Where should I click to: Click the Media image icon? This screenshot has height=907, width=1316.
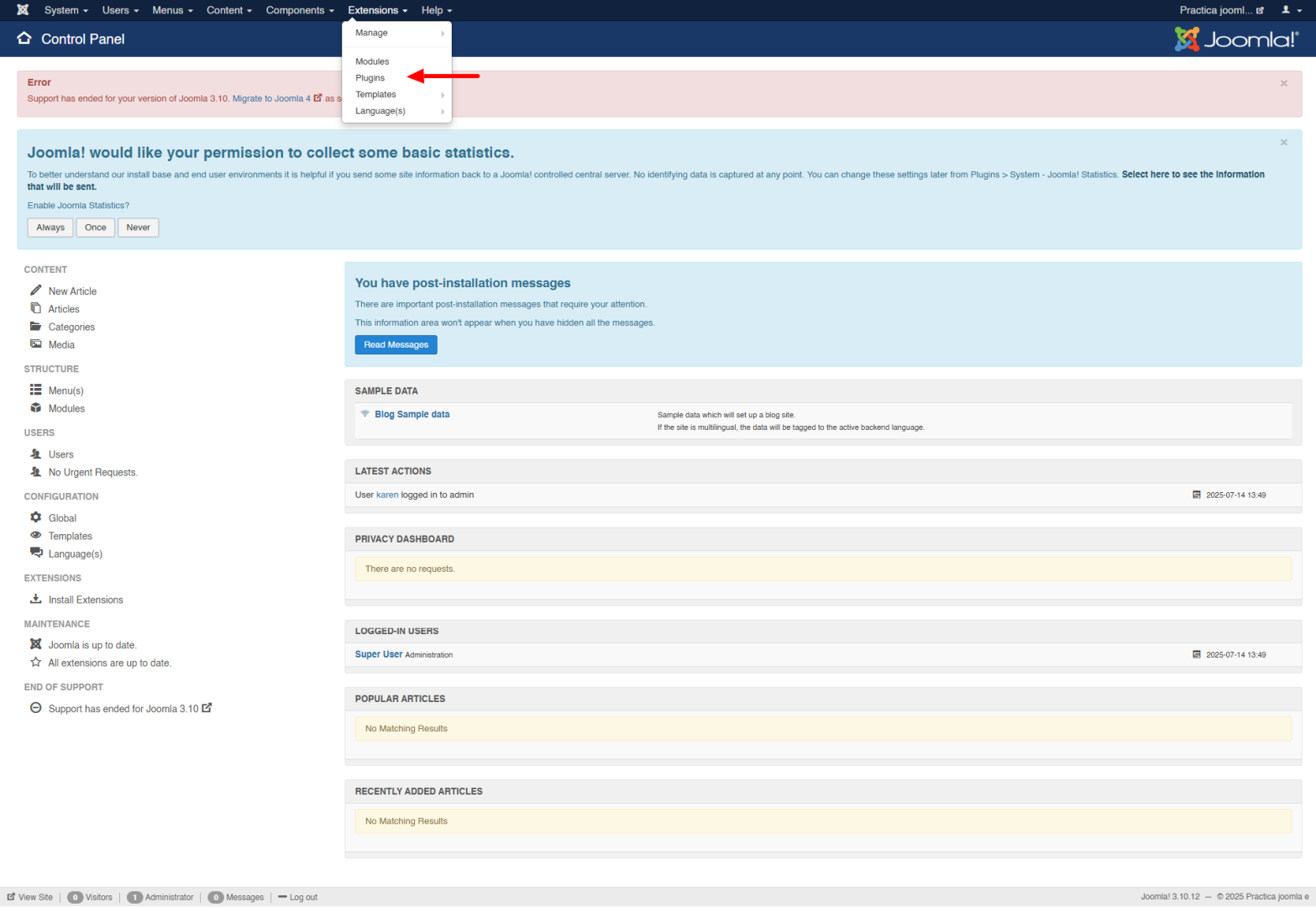click(36, 344)
